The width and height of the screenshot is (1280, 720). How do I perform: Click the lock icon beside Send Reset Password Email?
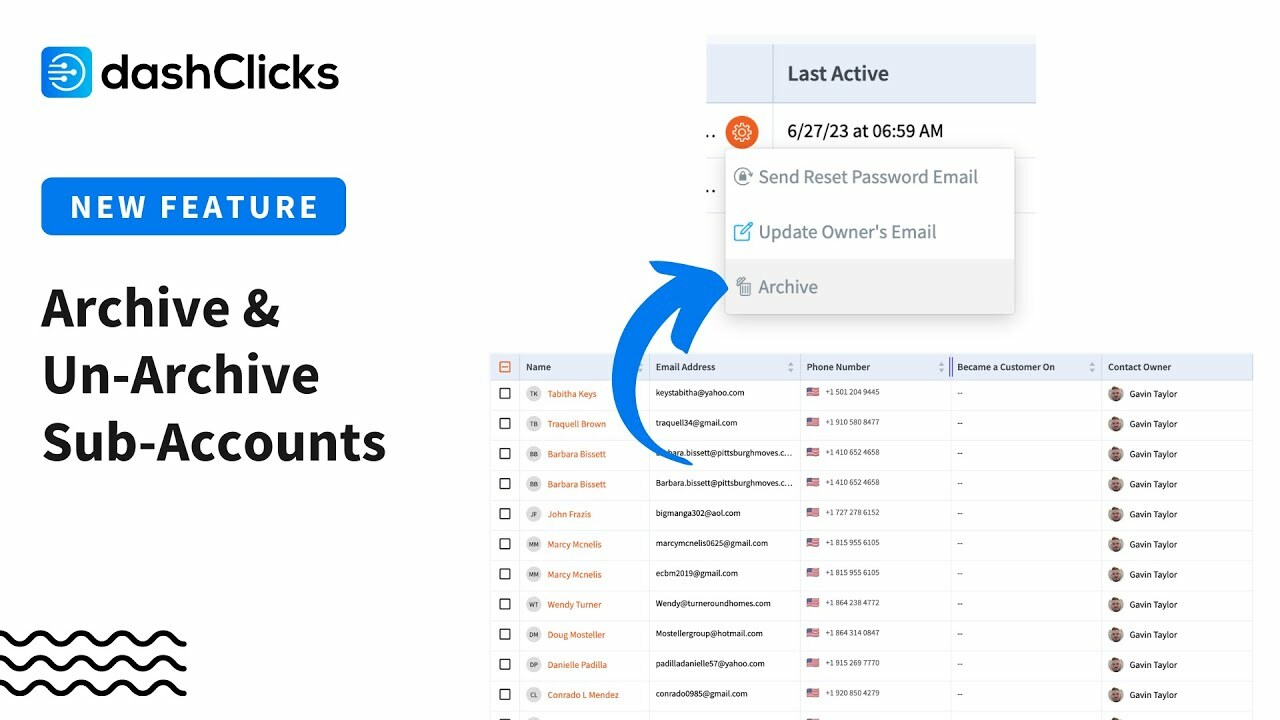pyautogui.click(x=742, y=177)
